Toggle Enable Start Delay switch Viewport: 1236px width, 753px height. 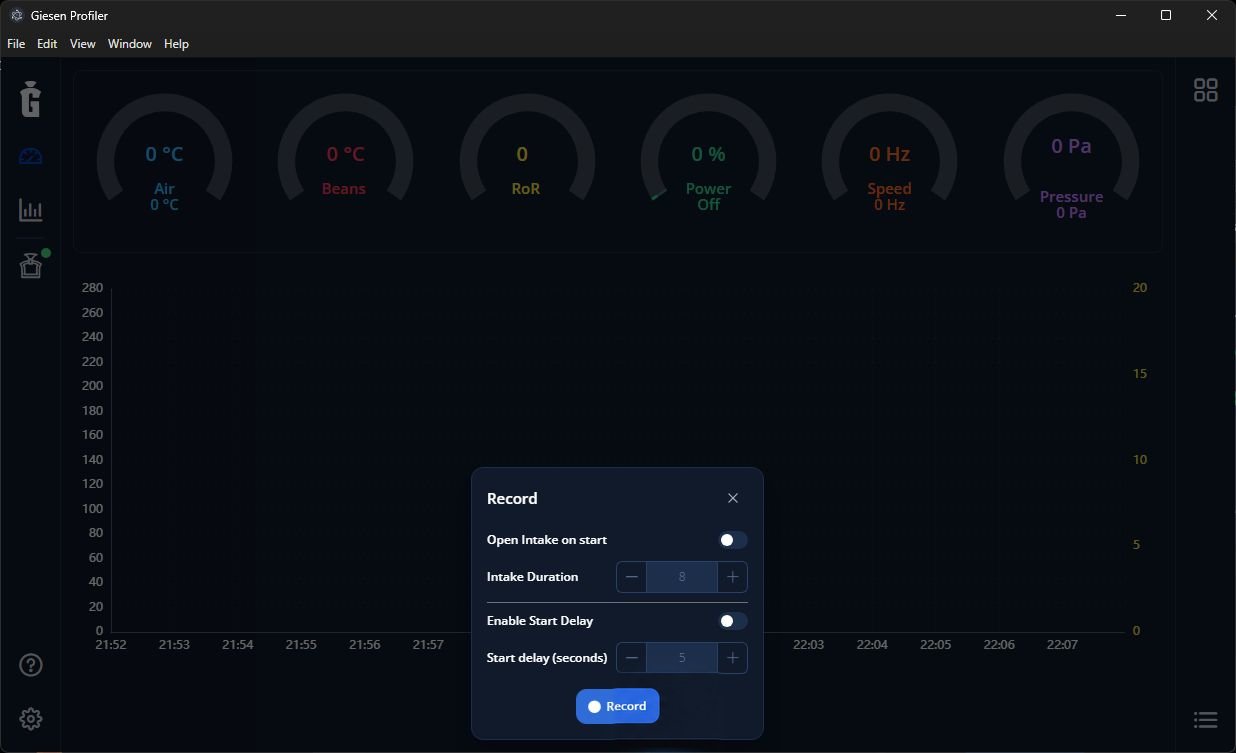pyautogui.click(x=733, y=621)
